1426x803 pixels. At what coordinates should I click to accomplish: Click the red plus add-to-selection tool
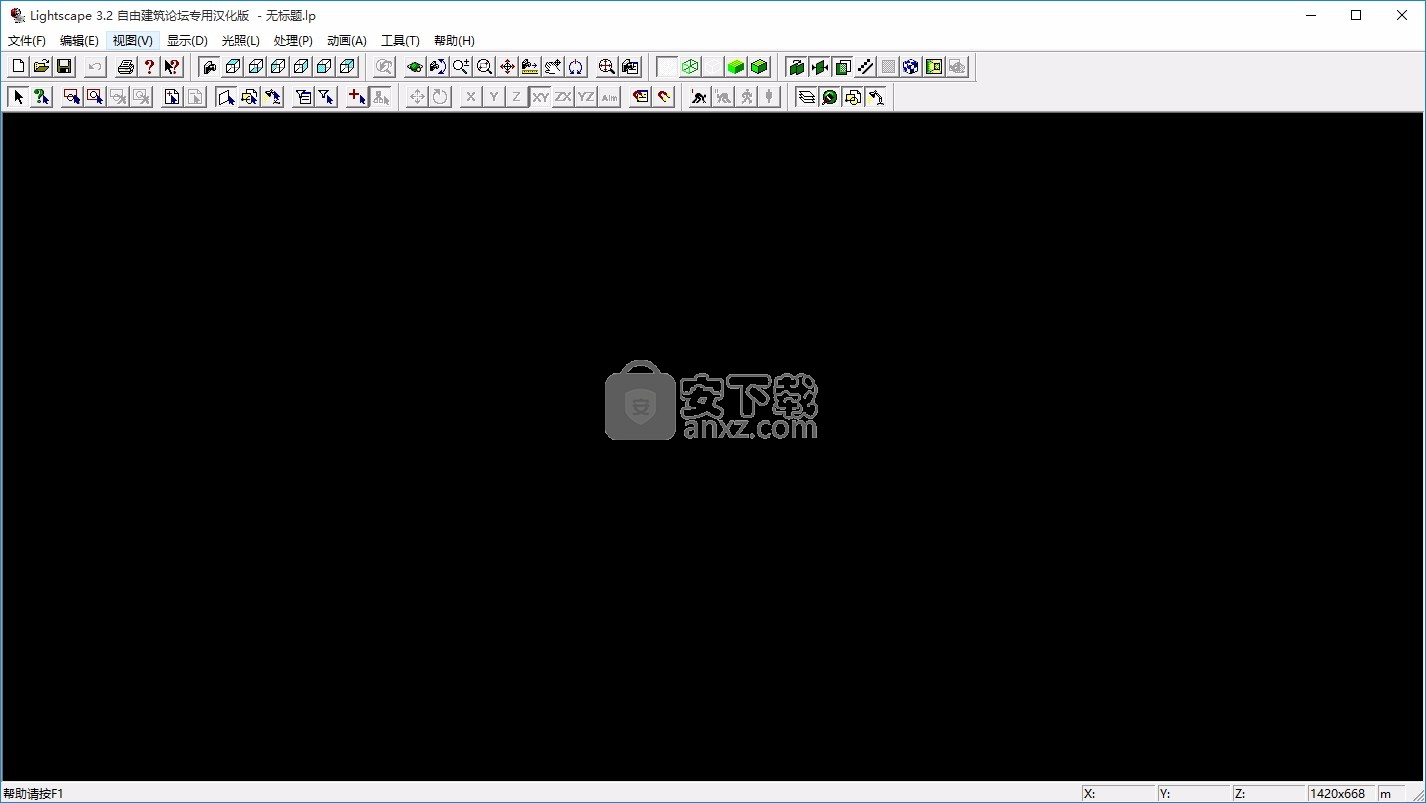point(357,97)
